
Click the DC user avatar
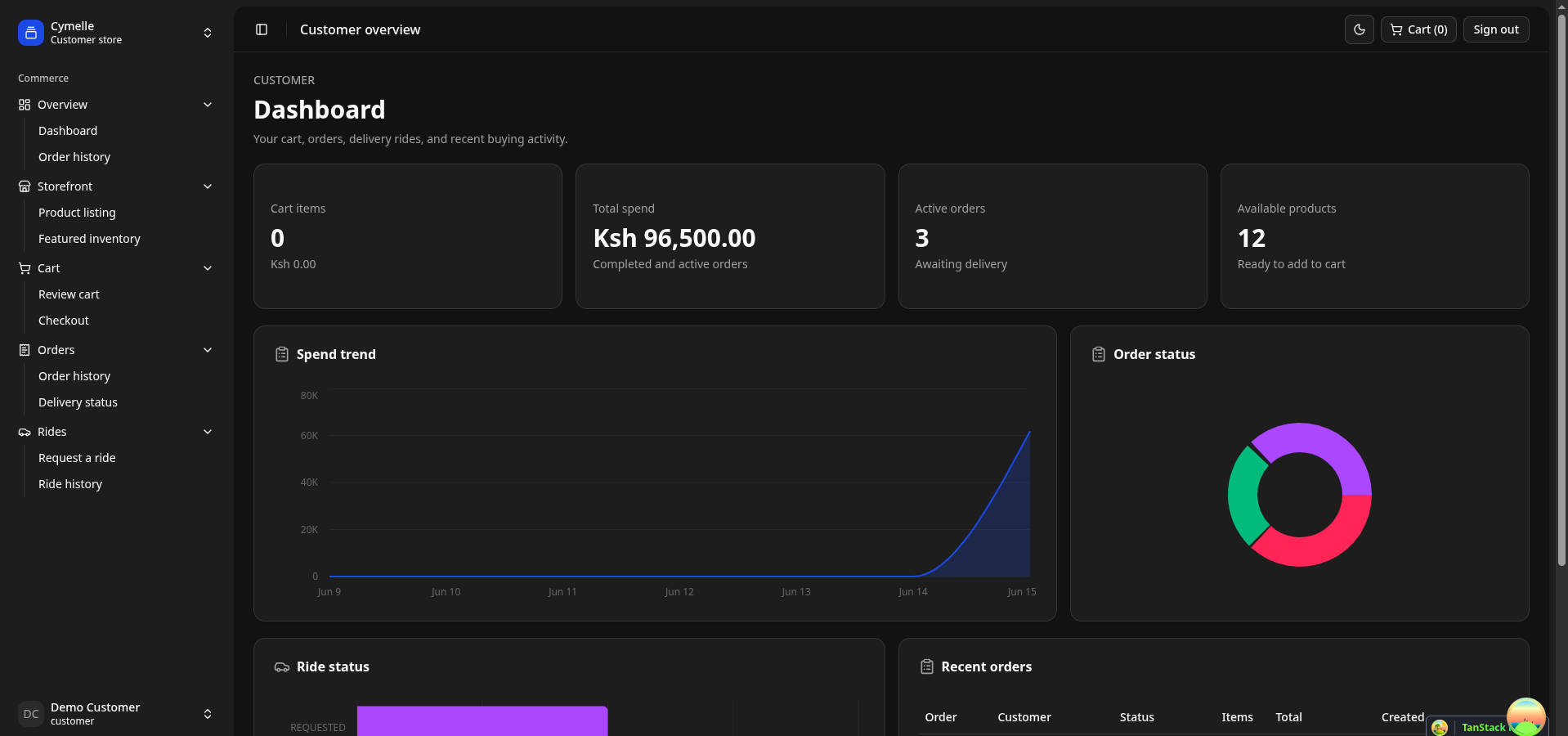tap(31, 714)
